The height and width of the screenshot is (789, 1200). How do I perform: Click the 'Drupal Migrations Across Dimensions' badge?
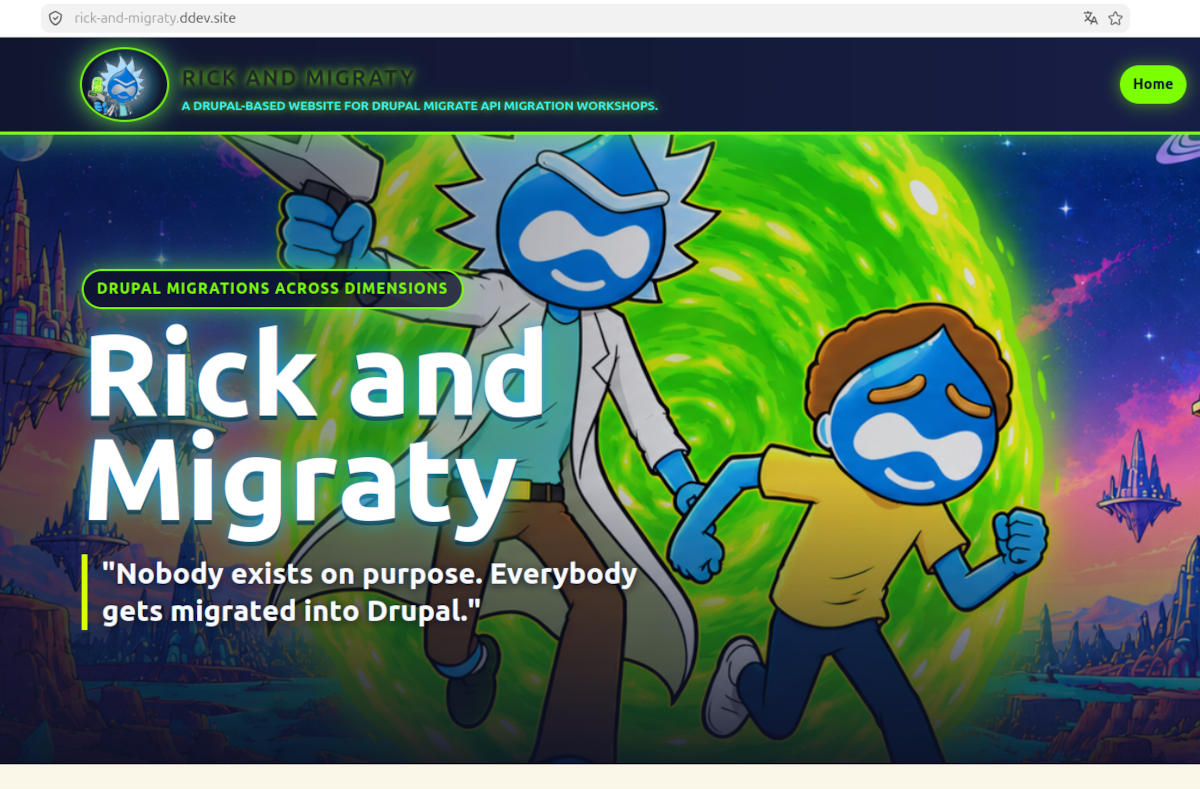272,288
